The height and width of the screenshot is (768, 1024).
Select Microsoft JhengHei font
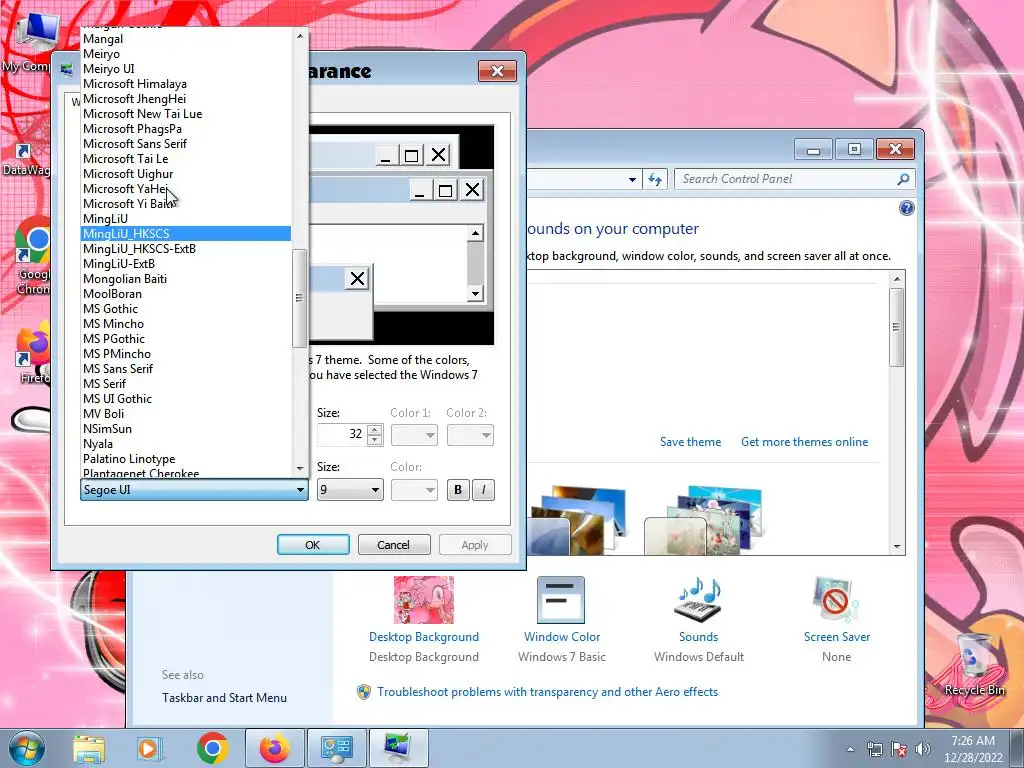pos(186,99)
